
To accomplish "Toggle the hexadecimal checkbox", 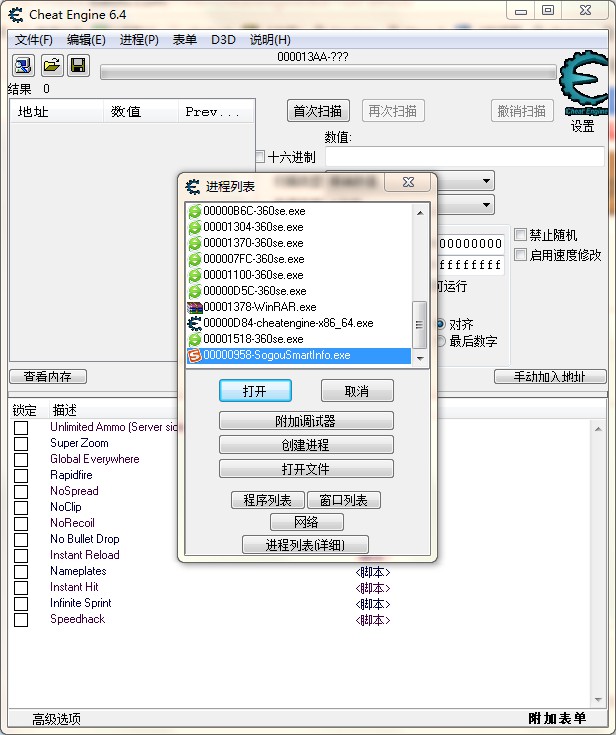I will point(260,157).
